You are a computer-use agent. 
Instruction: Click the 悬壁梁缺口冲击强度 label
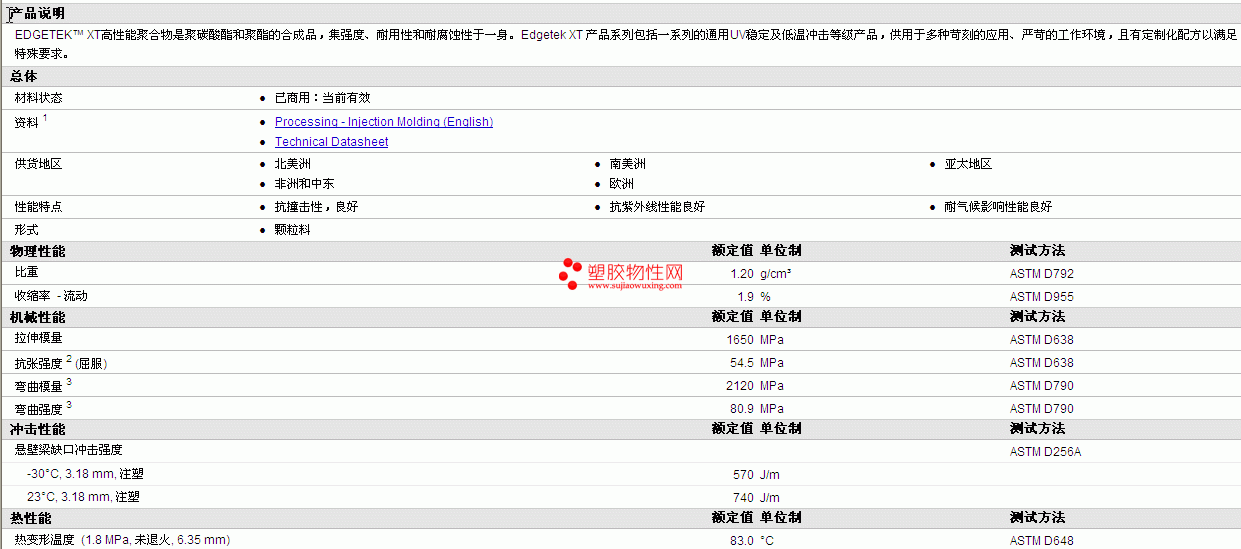[x=69, y=450]
